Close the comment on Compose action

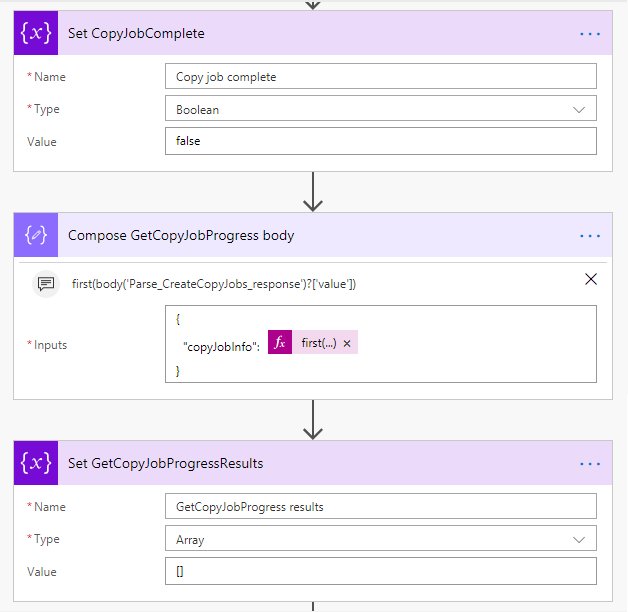coord(591,279)
